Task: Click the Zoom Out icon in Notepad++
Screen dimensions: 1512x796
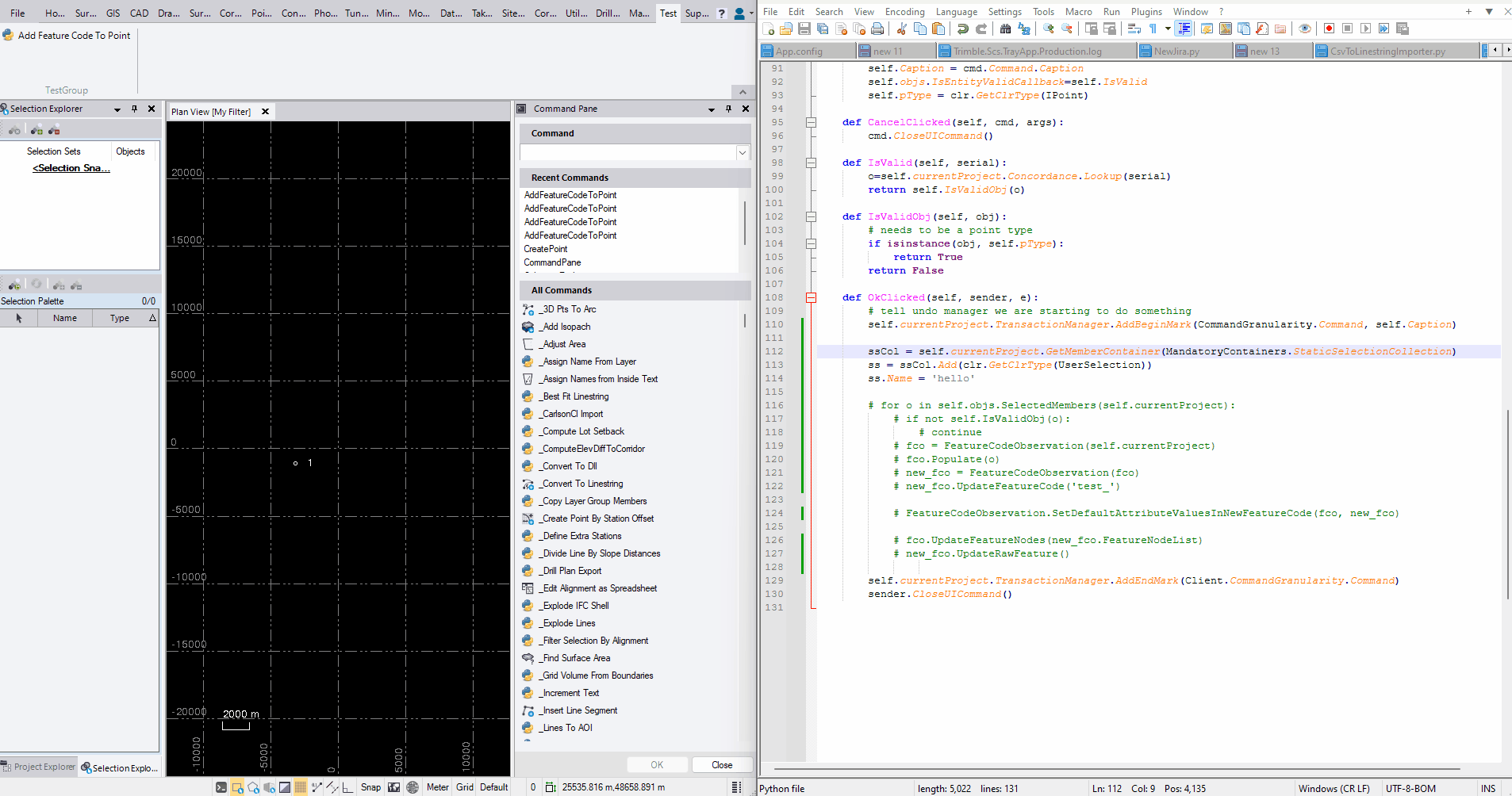Action: click(1067, 29)
